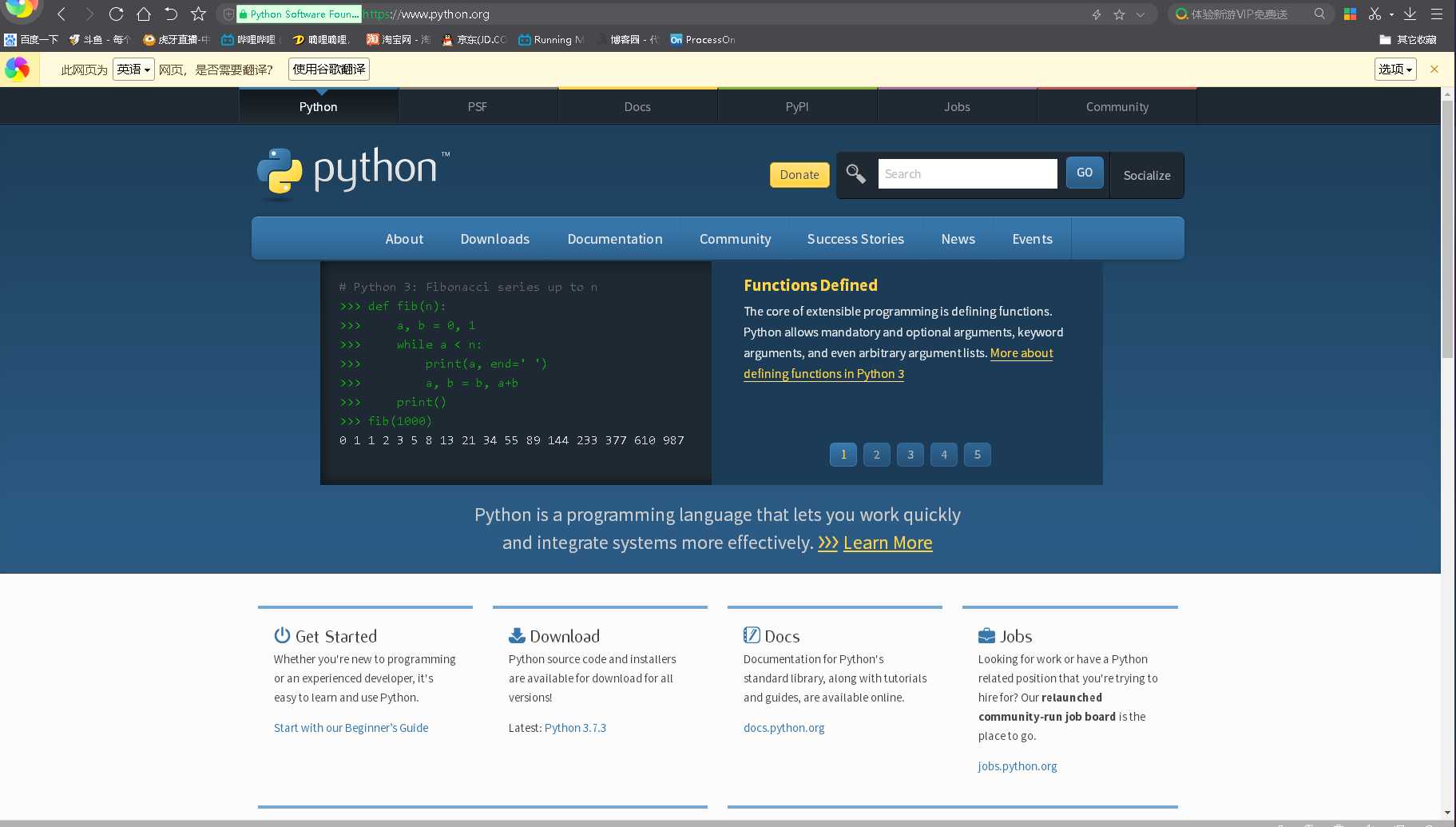Open the 淘宝网 bookmark
This screenshot has width=1456, height=827.
398,39
